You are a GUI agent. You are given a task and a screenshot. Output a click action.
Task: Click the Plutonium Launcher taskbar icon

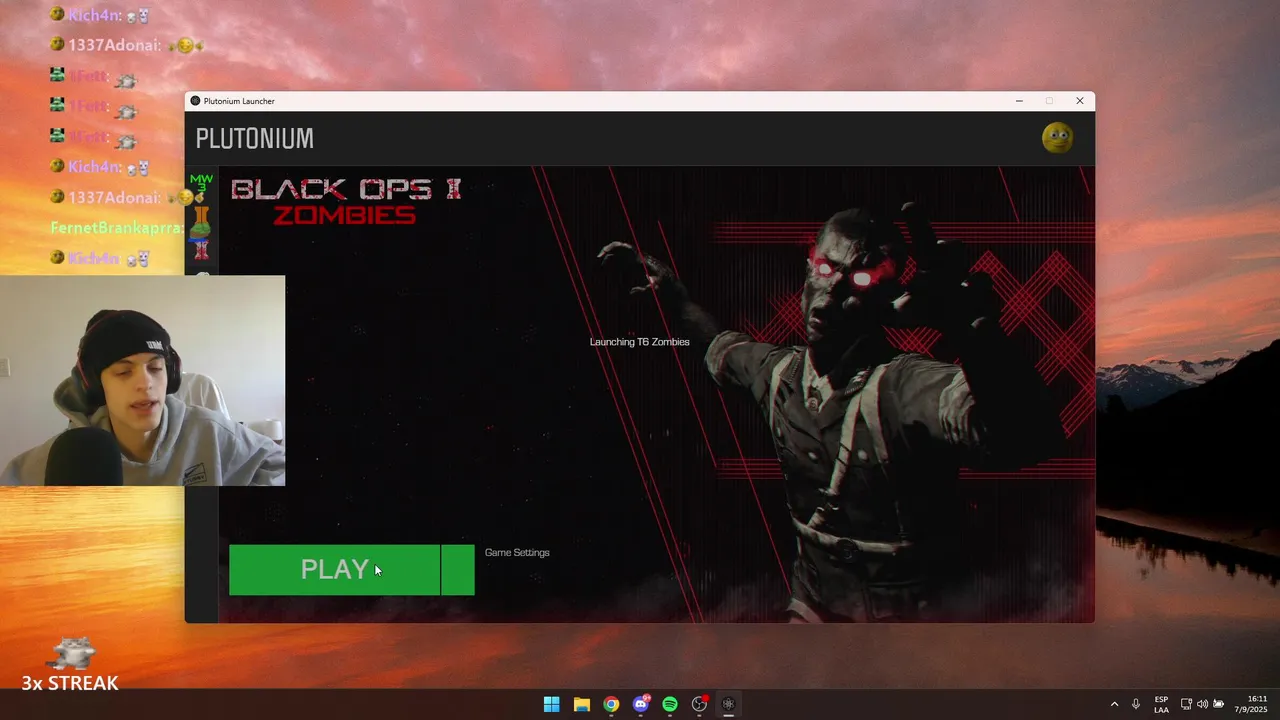point(729,704)
